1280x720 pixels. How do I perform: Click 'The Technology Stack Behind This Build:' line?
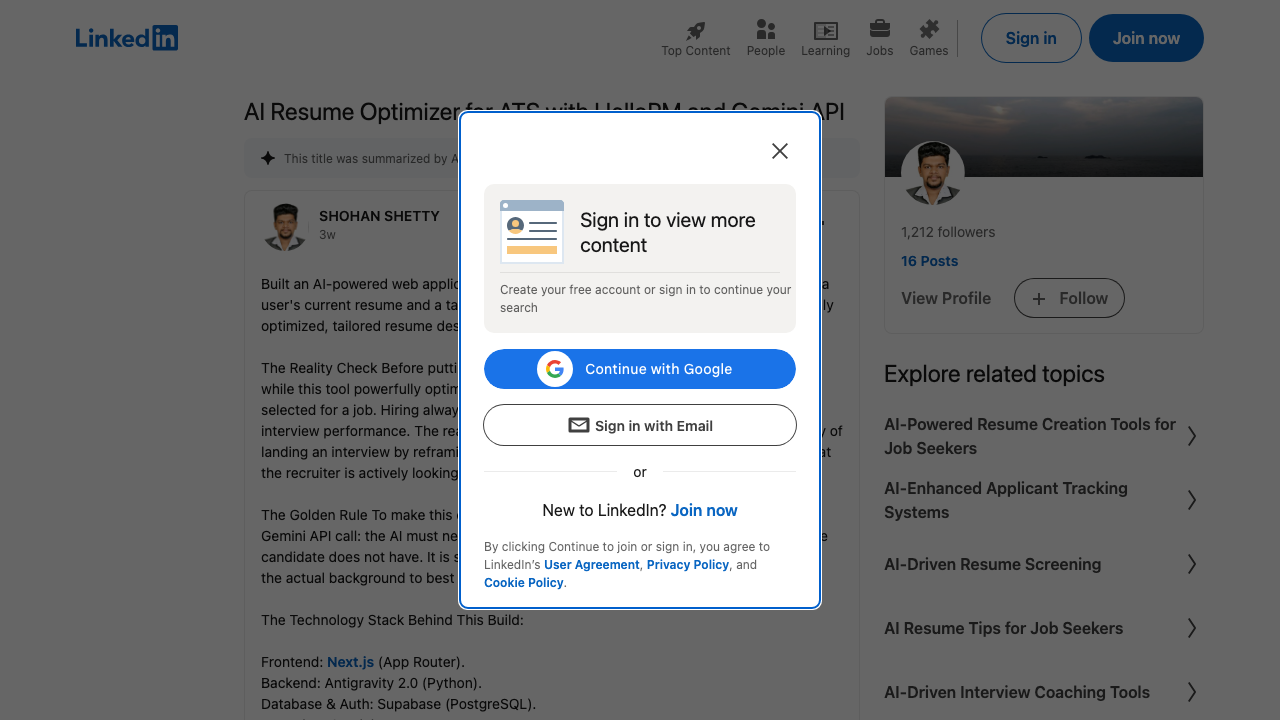[x=392, y=620]
